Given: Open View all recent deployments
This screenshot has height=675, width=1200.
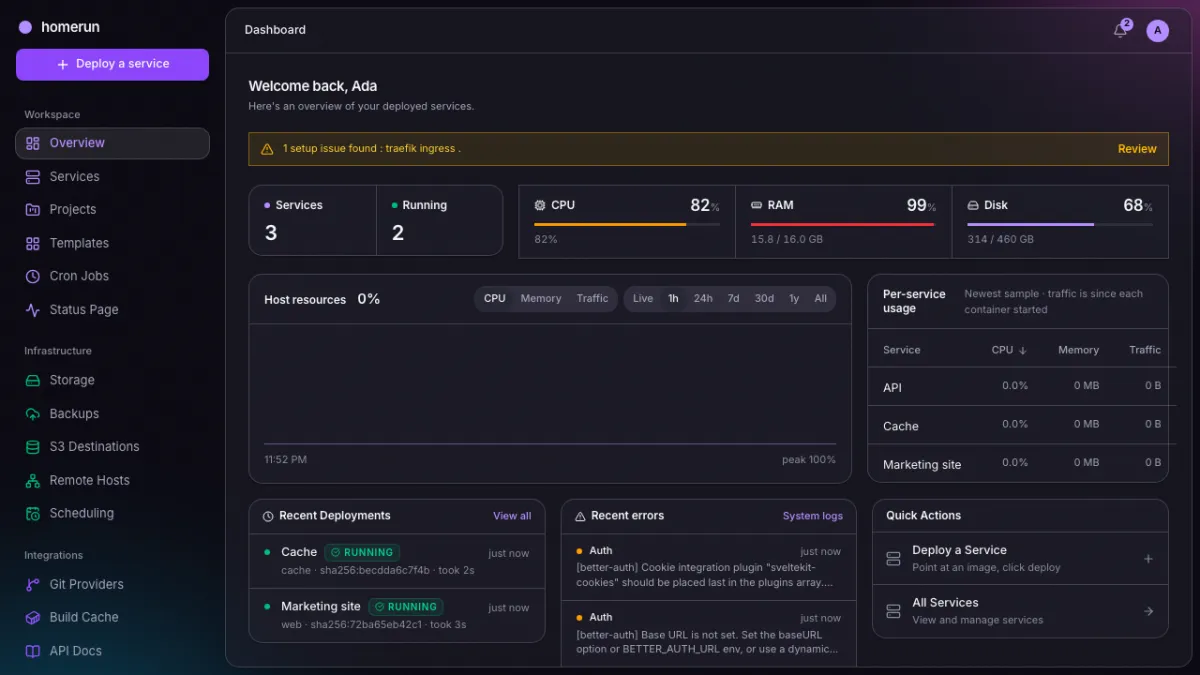Looking at the screenshot, I should 512,516.
